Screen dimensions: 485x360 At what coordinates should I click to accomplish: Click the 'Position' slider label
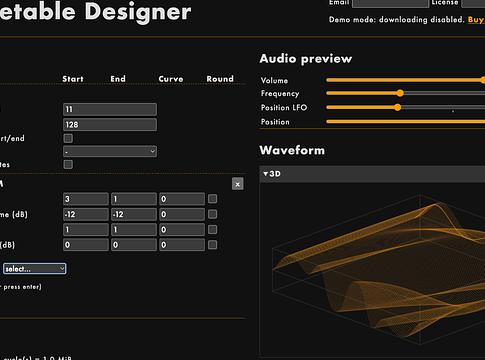click(x=275, y=122)
